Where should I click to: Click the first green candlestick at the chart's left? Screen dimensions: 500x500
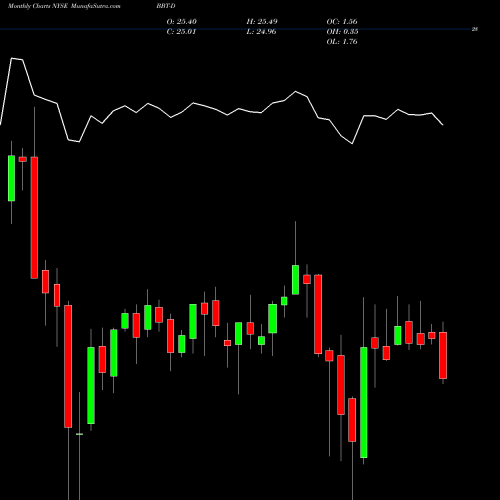click(x=11, y=178)
